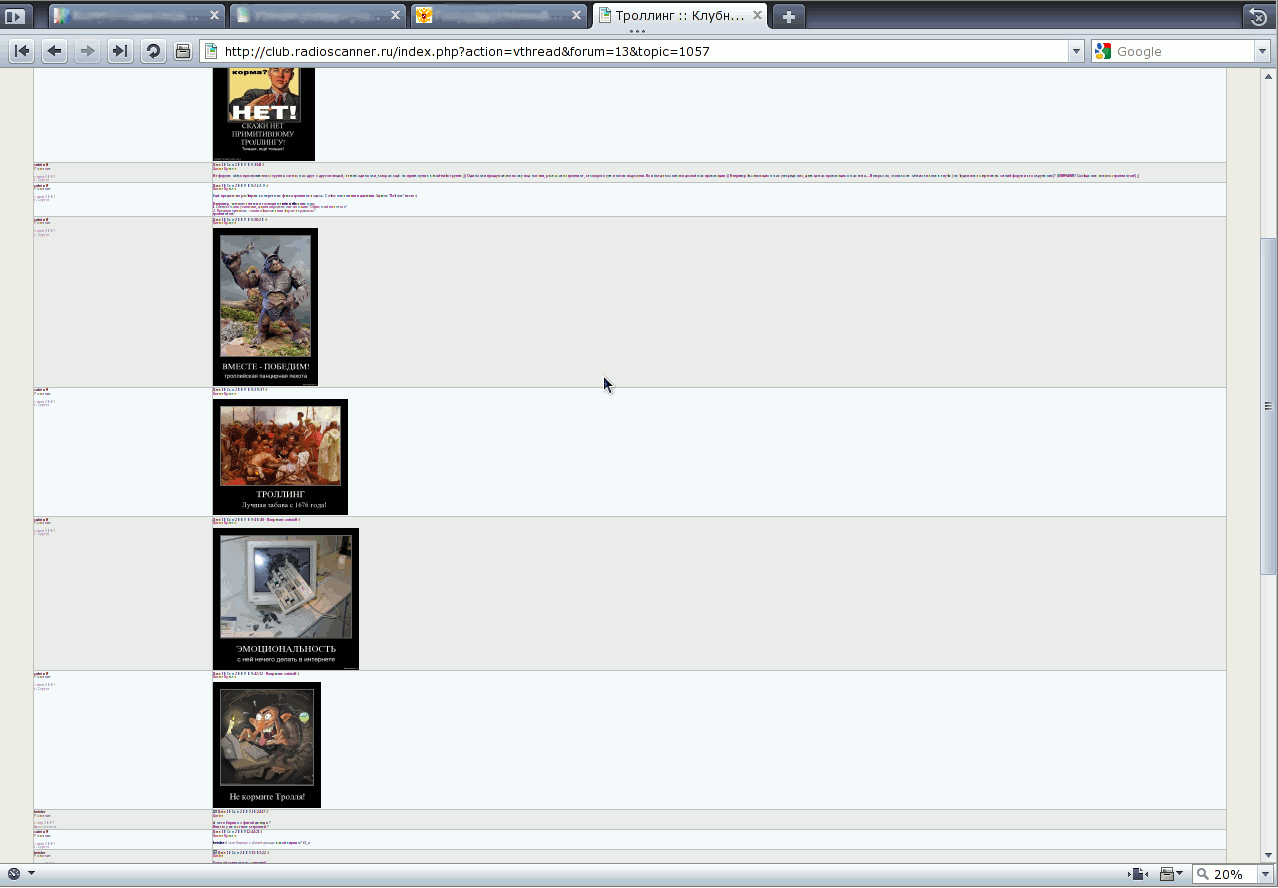Click the scrollbar down arrow

click(1268, 855)
